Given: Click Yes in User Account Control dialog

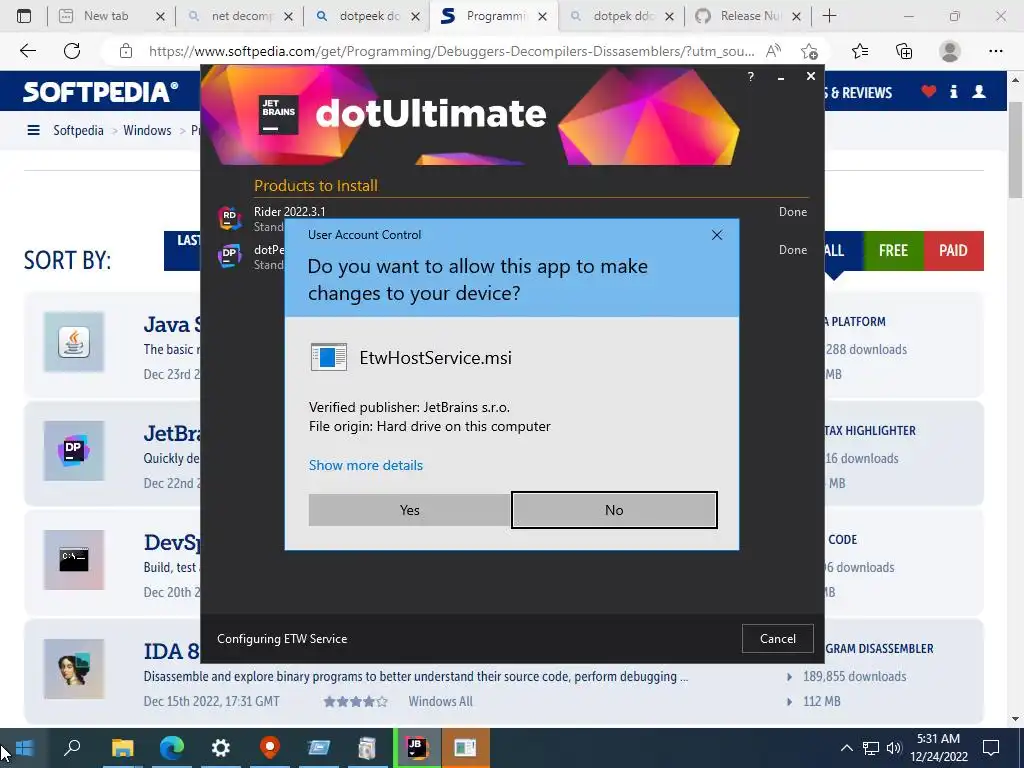Looking at the screenshot, I should point(409,510).
